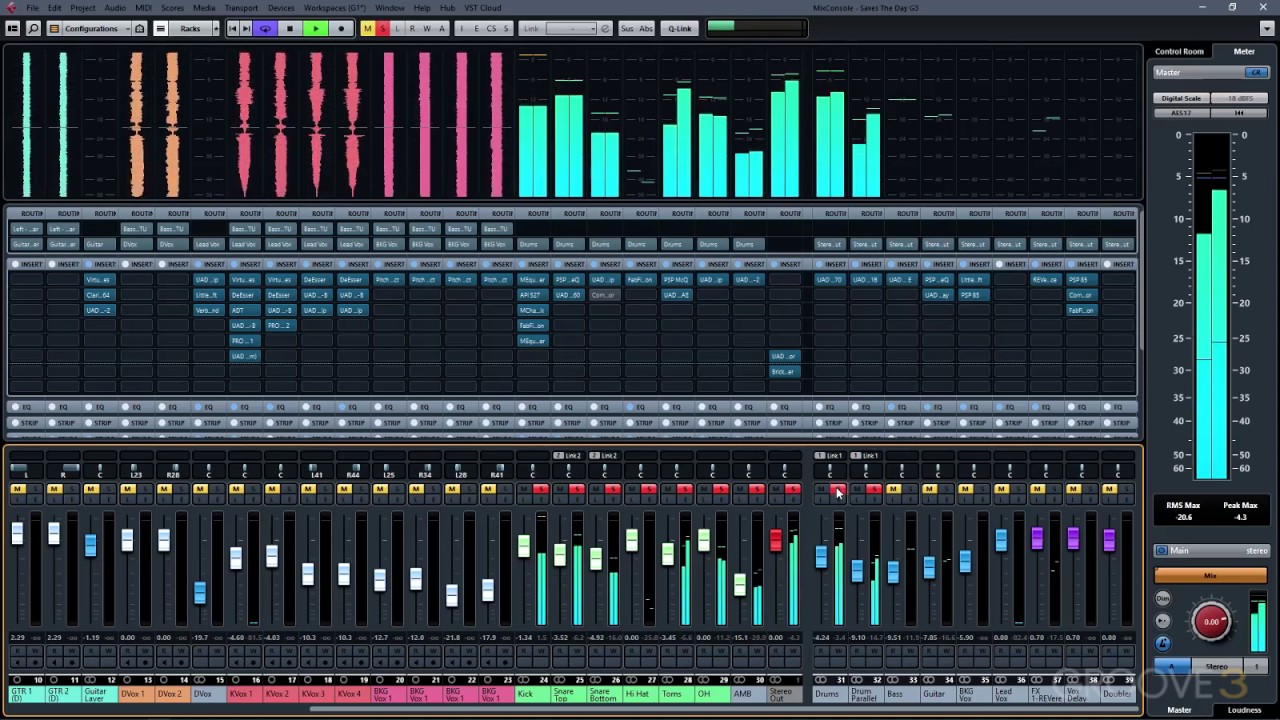Open the File menu
Image resolution: width=1280 pixels, height=720 pixels.
(32, 8)
